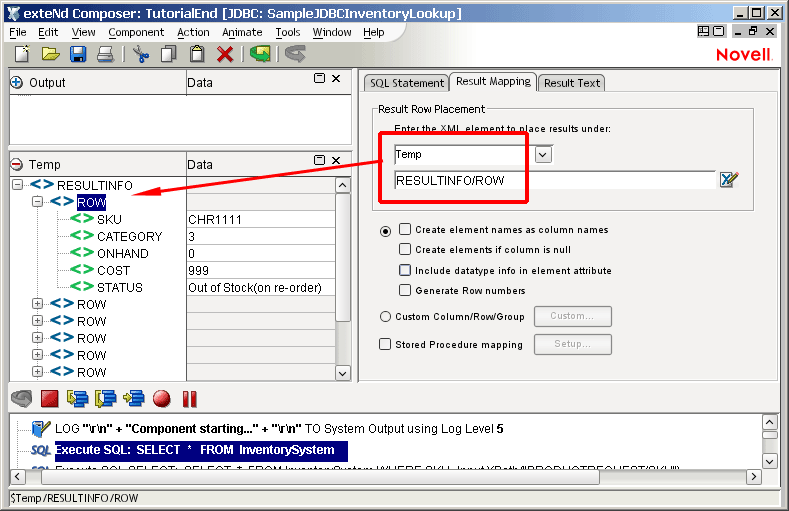This screenshot has height=511, width=789.
Task: Maximize the Output pane
Action: (x=320, y=78)
